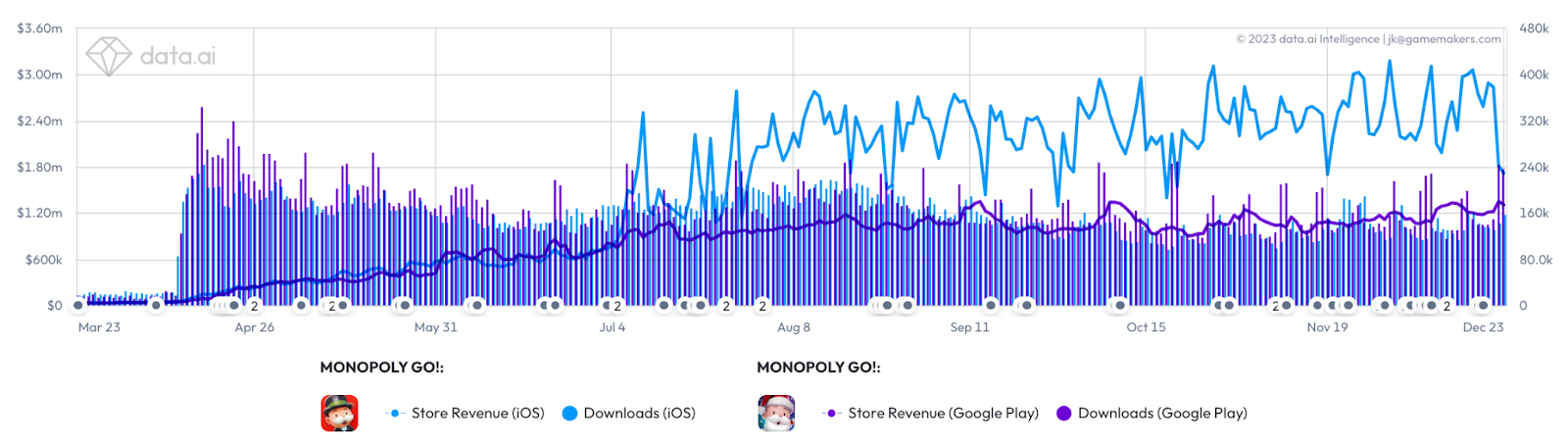
Task: Click the Store Revenue (Google Play) legend label
Action: click(944, 414)
